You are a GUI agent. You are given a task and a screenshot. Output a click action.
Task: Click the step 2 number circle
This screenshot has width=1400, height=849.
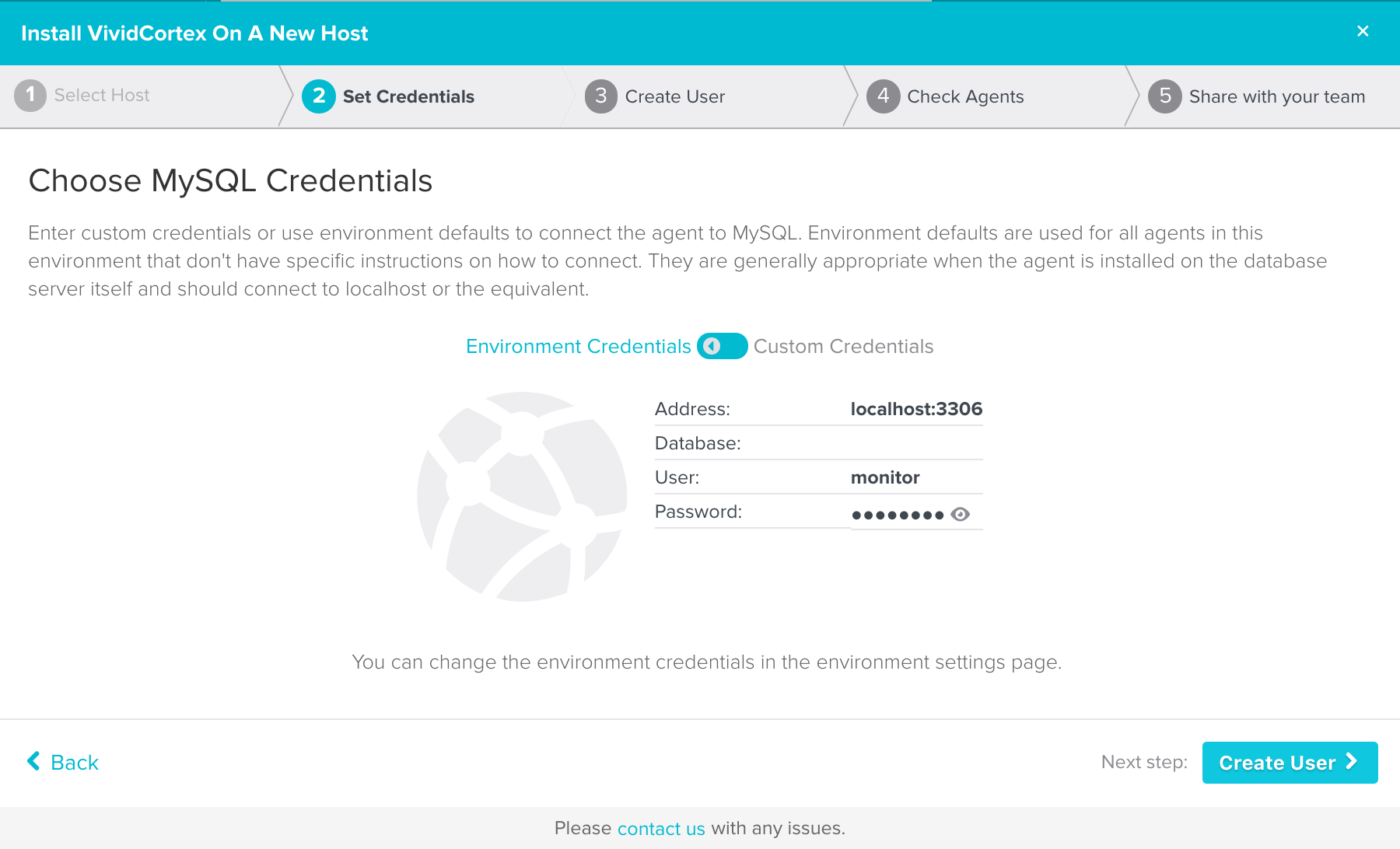coord(319,96)
